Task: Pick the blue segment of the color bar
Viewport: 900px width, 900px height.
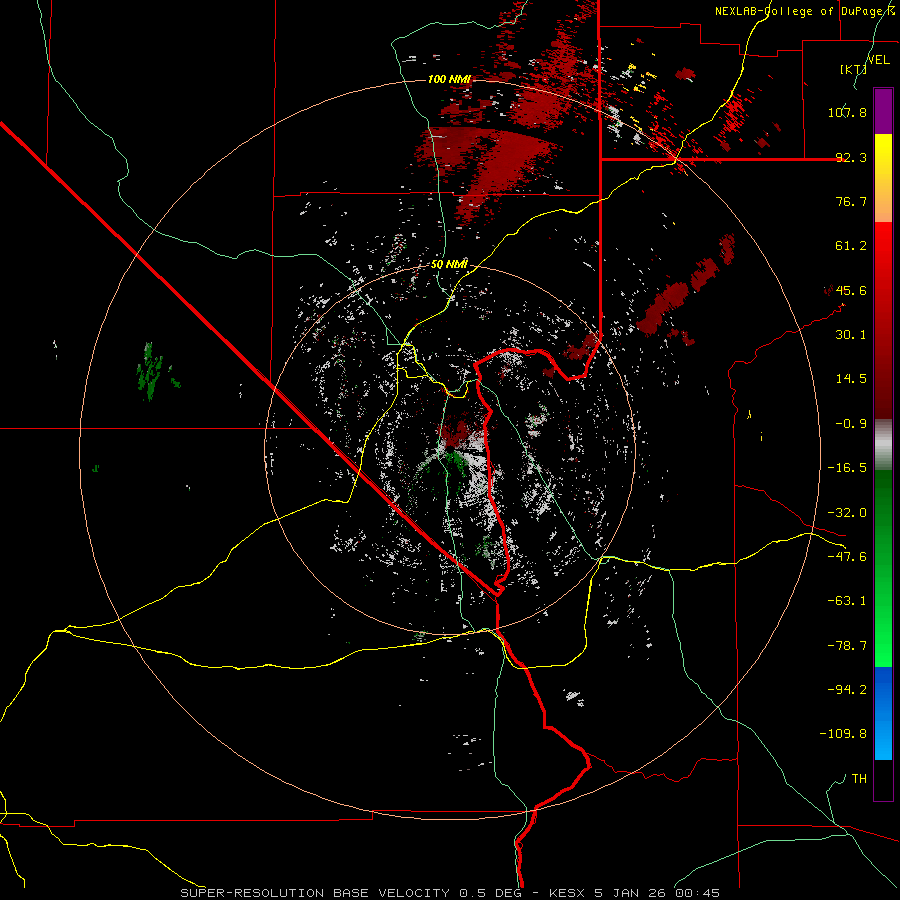Action: coord(883,713)
